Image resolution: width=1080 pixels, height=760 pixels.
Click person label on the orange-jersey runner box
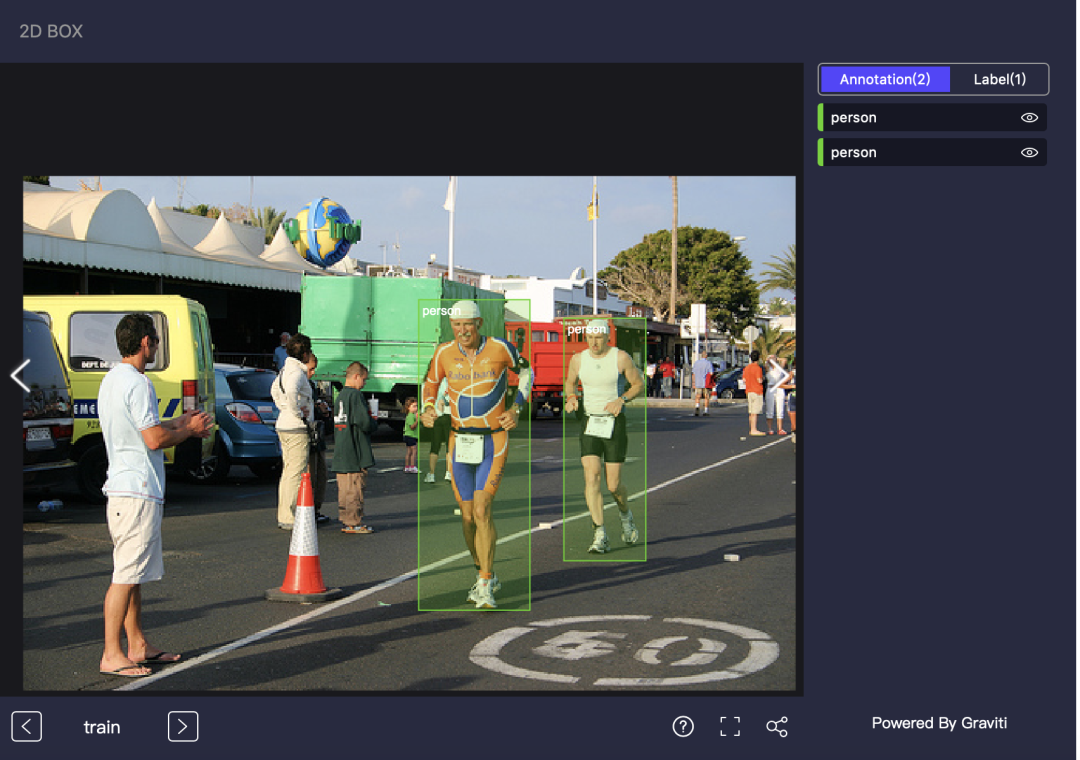pyautogui.click(x=442, y=311)
